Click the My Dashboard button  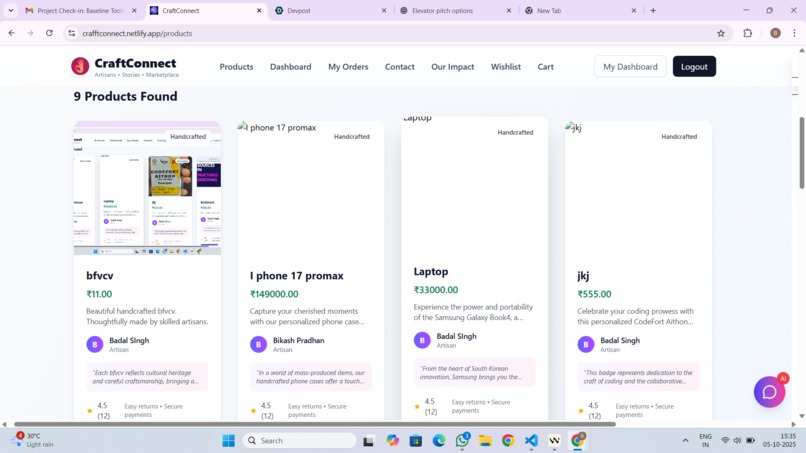click(630, 66)
